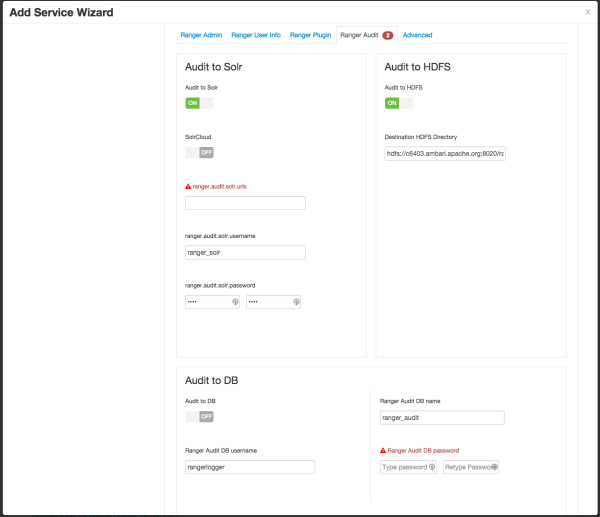Click the ranger.audit.solr.password label
Image resolution: width=600 pixels, height=517 pixels.
(x=220, y=285)
